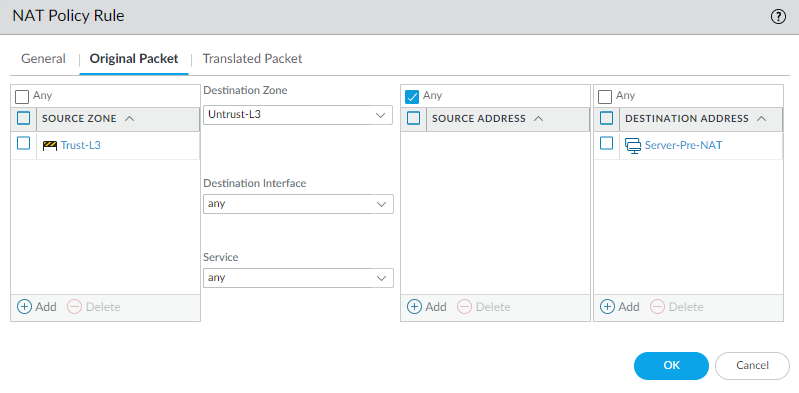This screenshot has width=799, height=393.
Task: Cancel the NAT Policy Rule dialog
Action: [x=752, y=365]
